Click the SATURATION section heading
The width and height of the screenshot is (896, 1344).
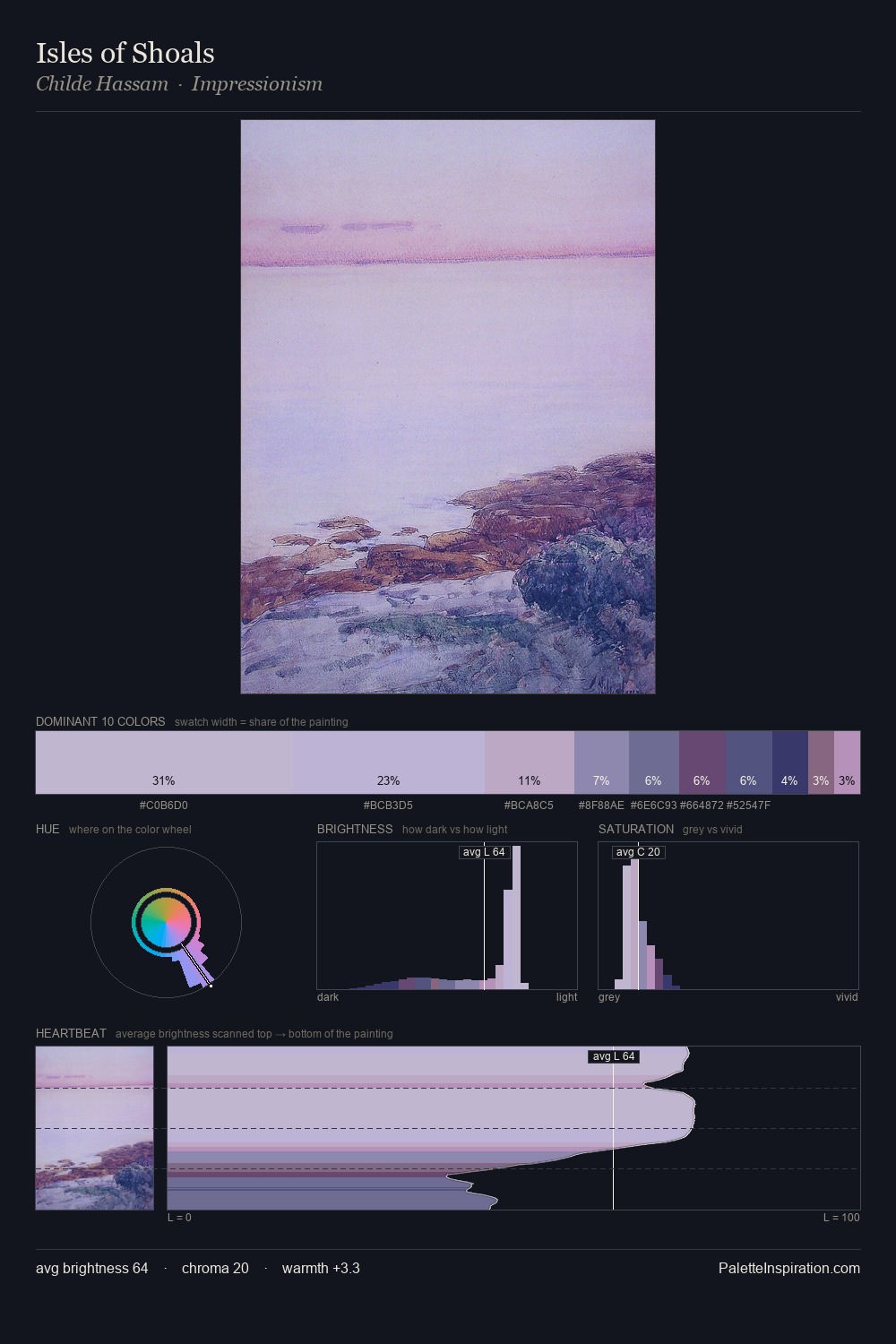pos(636,829)
